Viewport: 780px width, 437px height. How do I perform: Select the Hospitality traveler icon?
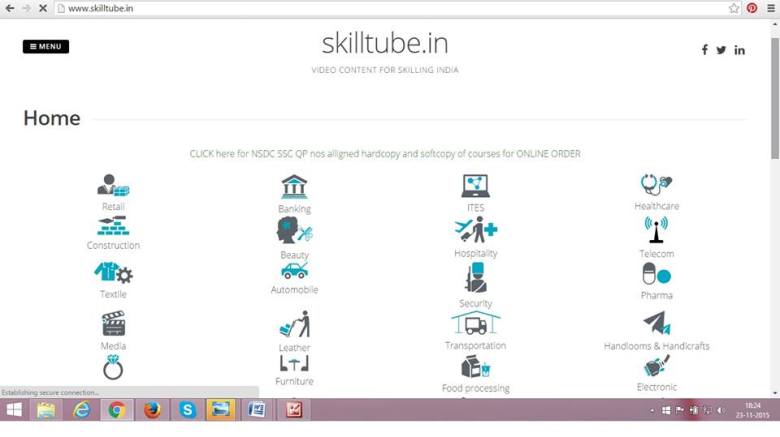pos(476,229)
